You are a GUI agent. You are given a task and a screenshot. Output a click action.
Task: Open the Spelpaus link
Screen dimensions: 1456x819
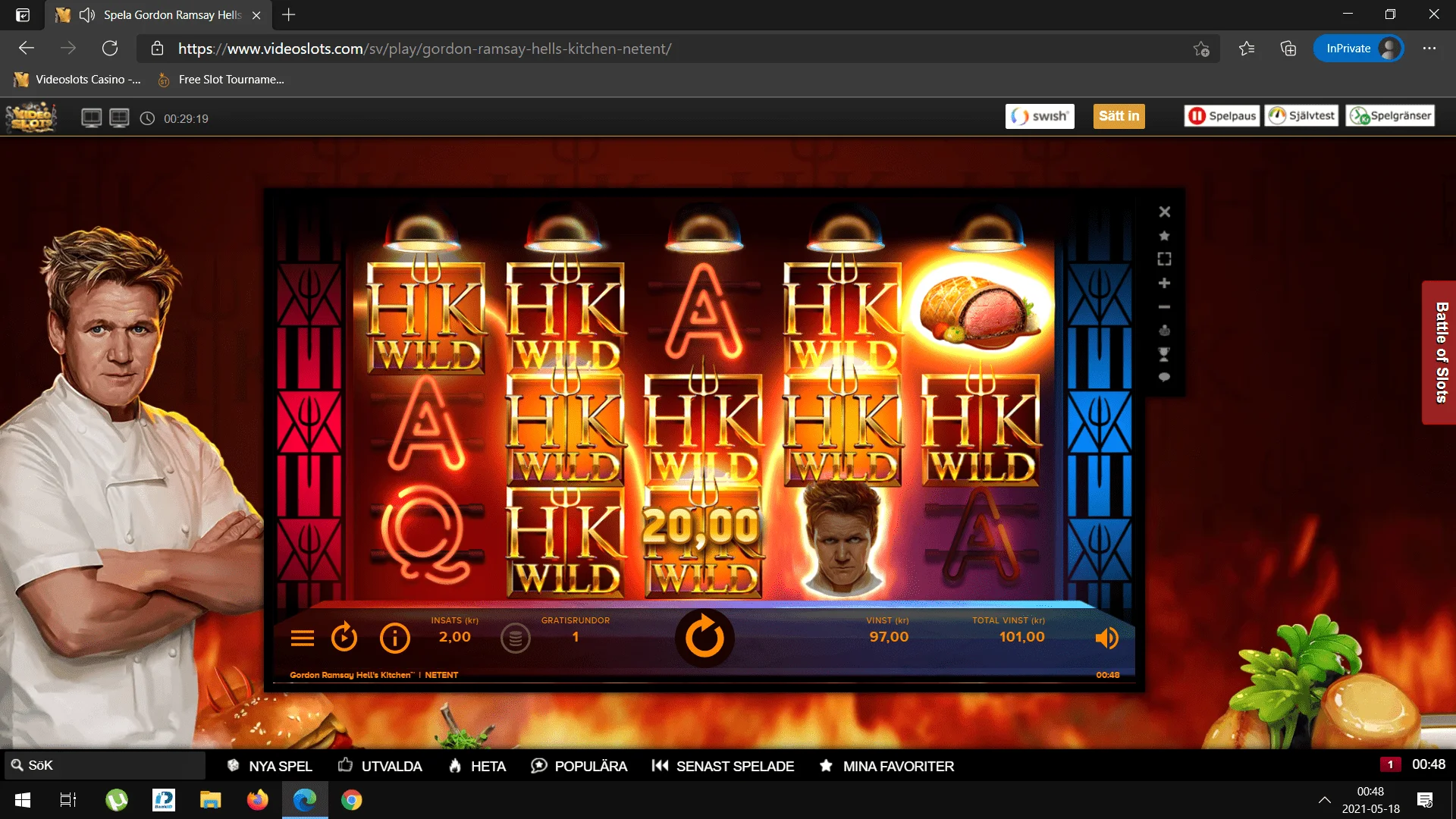pos(1222,116)
